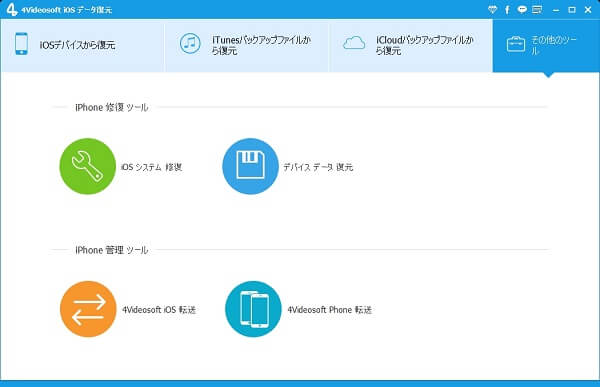
Task: Click the 4Videosoft logo in title bar
Action: click(12, 10)
